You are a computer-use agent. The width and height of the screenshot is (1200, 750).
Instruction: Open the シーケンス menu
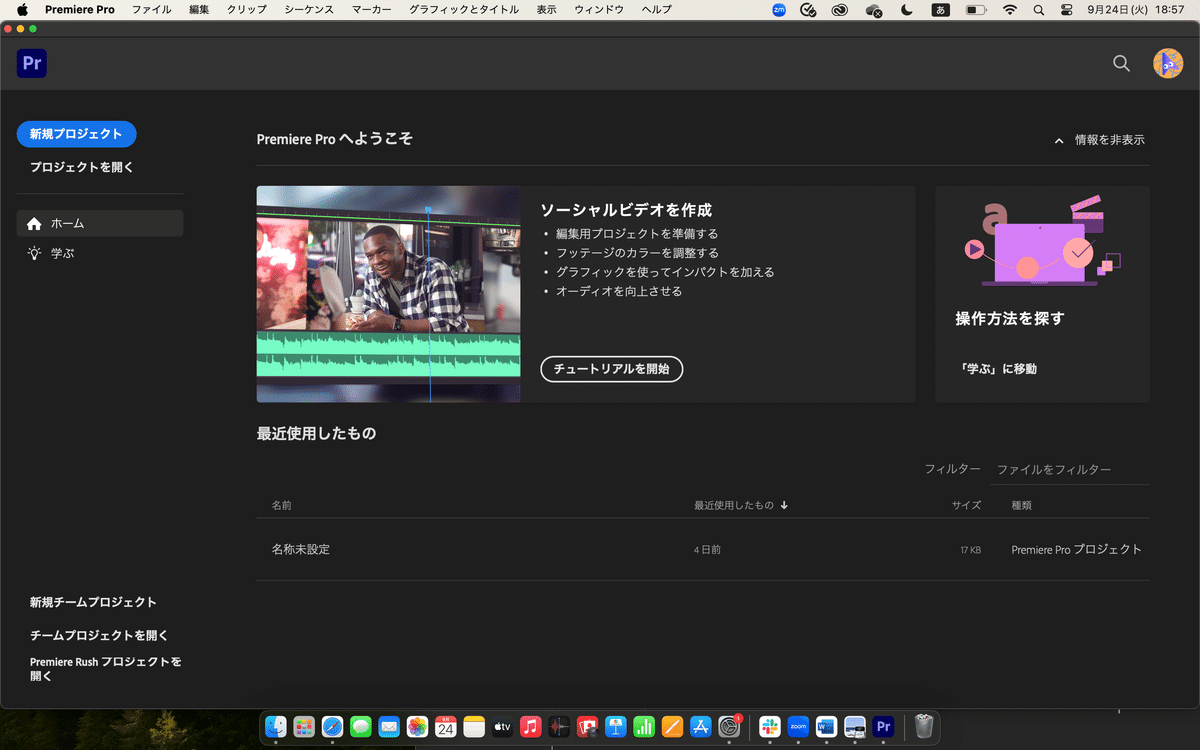tap(309, 10)
